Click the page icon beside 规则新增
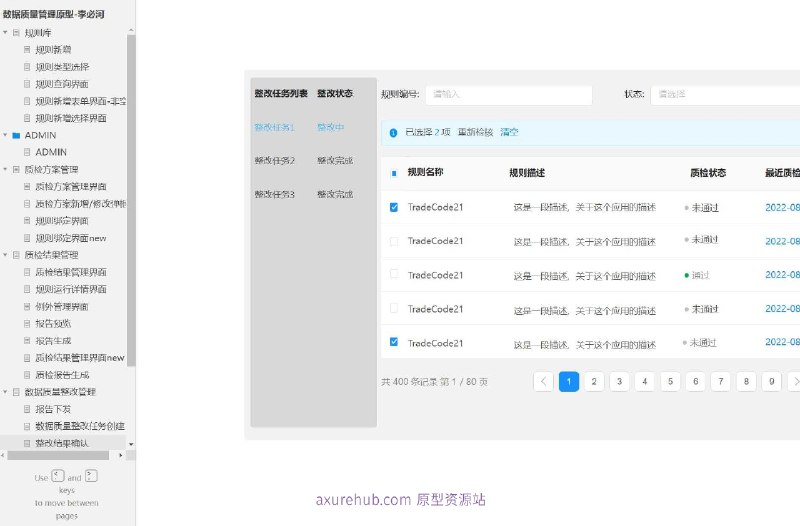Screen dimensions: 800x526 click(27, 49)
